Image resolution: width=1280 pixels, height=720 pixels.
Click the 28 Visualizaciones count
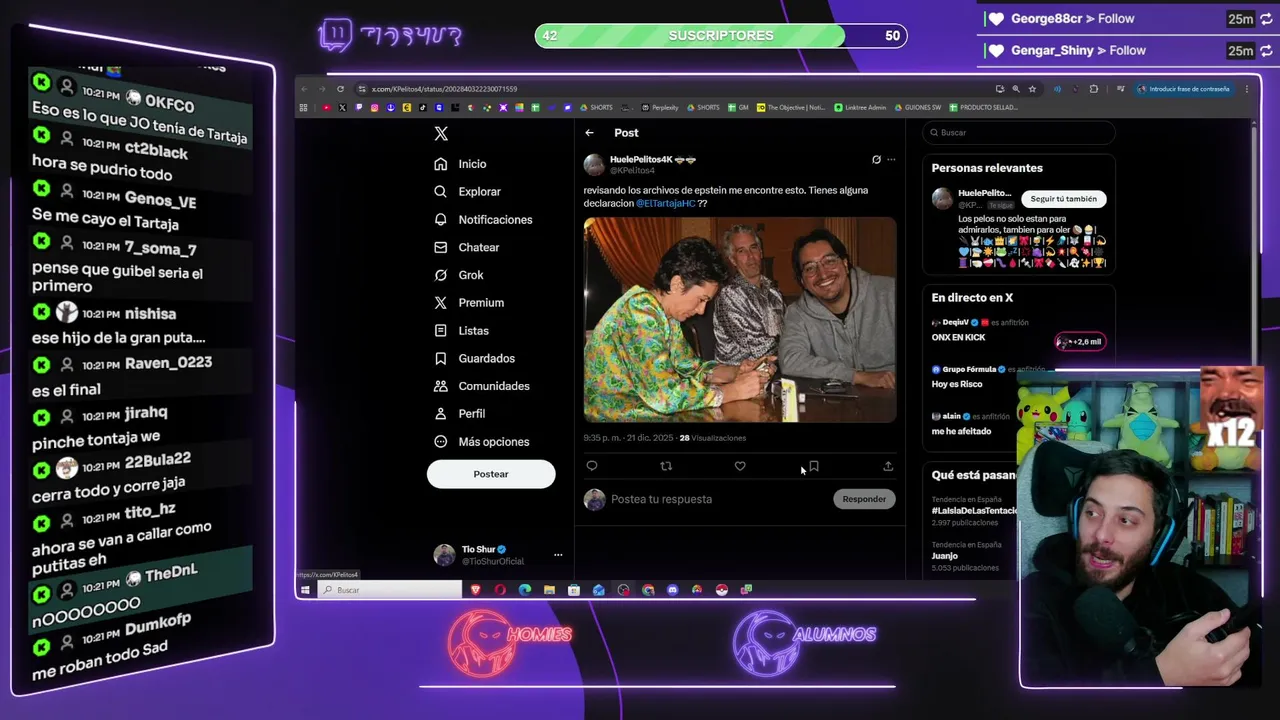click(x=712, y=438)
